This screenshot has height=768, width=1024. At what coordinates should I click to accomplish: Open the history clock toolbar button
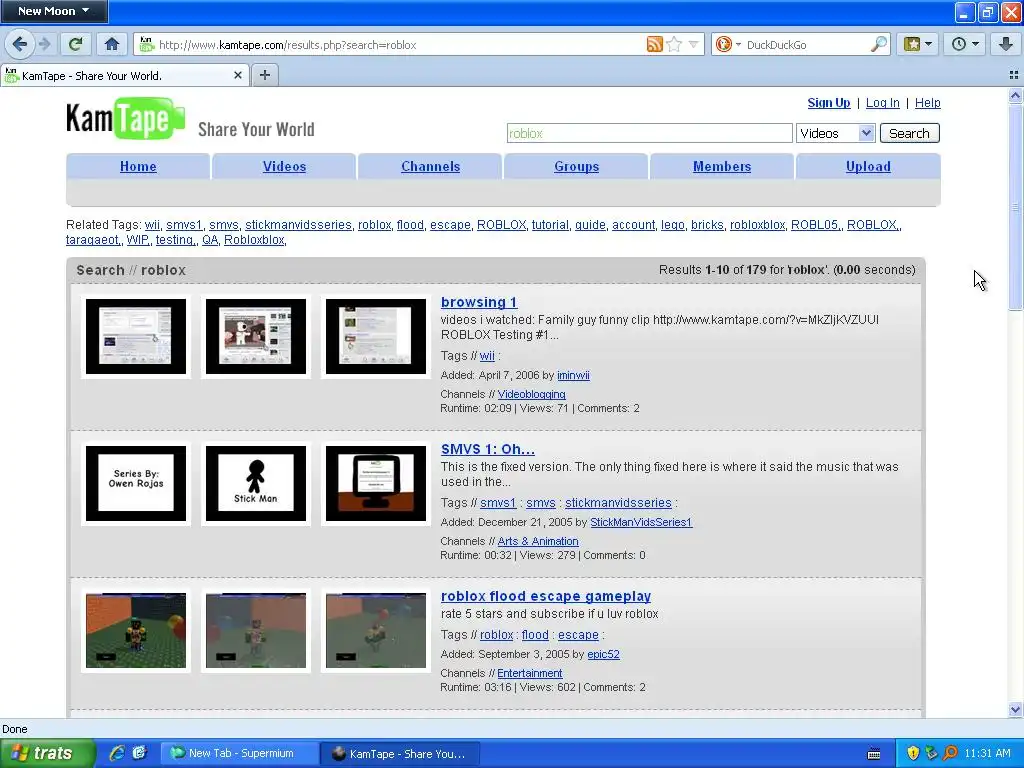(965, 44)
